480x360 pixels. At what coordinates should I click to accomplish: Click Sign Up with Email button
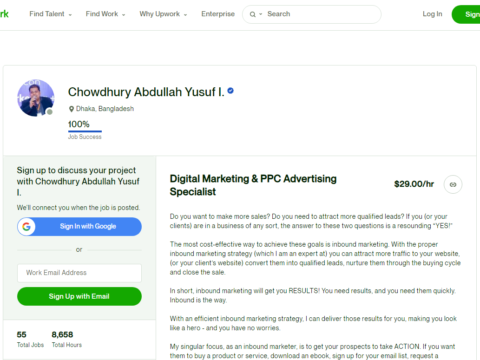(x=79, y=296)
